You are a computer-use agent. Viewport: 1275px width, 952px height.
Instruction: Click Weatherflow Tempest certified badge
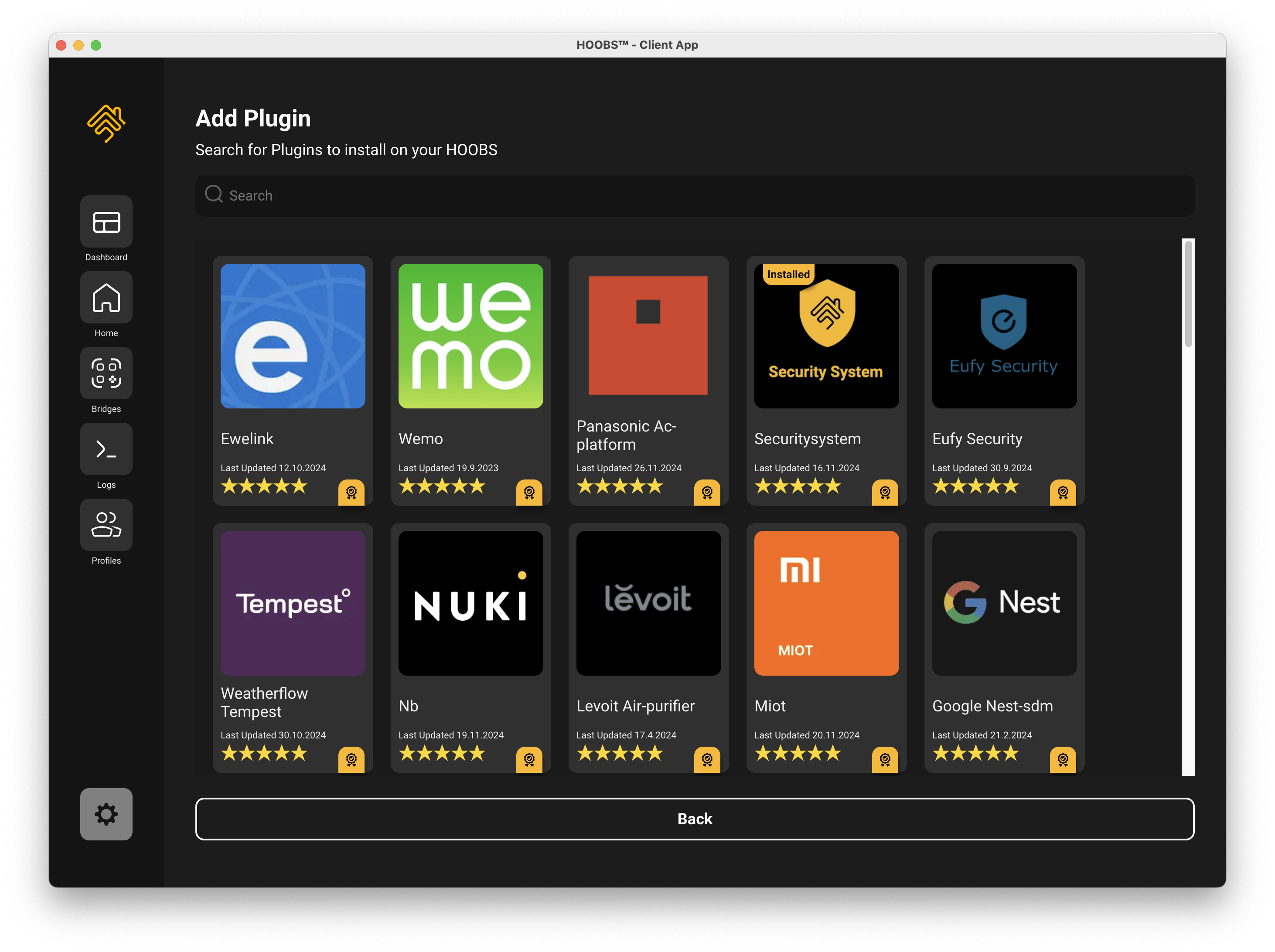(x=351, y=759)
